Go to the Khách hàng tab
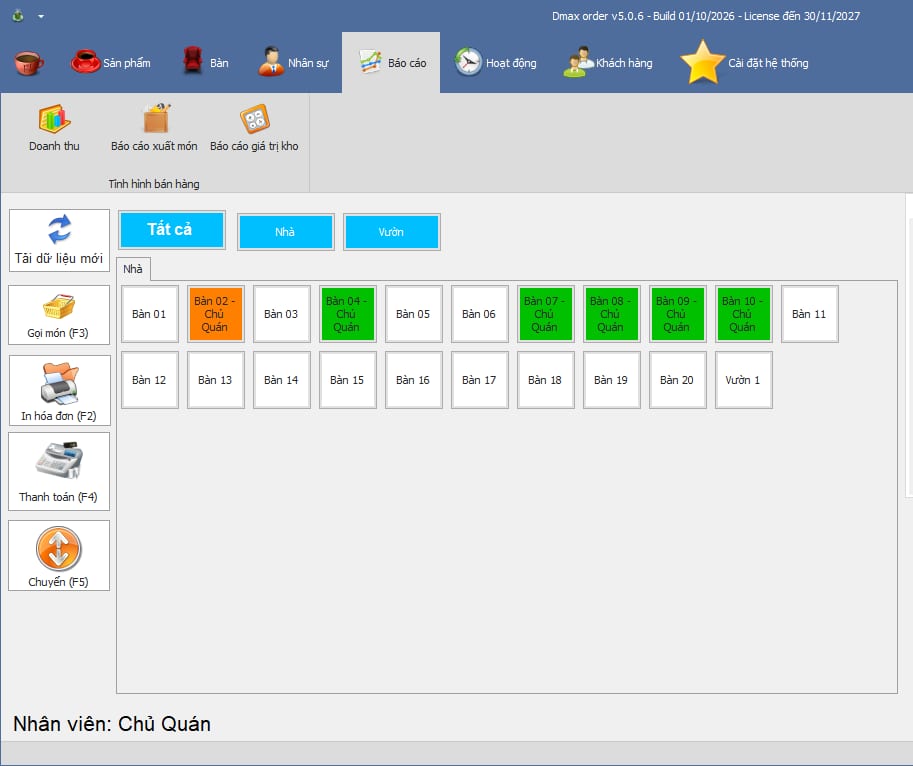 pyautogui.click(x=608, y=62)
